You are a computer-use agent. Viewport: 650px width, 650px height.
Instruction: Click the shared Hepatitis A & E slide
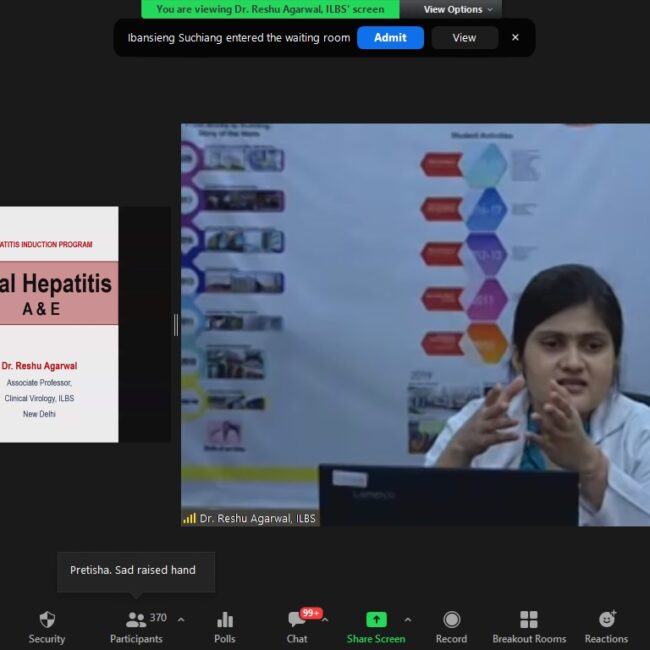pyautogui.click(x=59, y=324)
